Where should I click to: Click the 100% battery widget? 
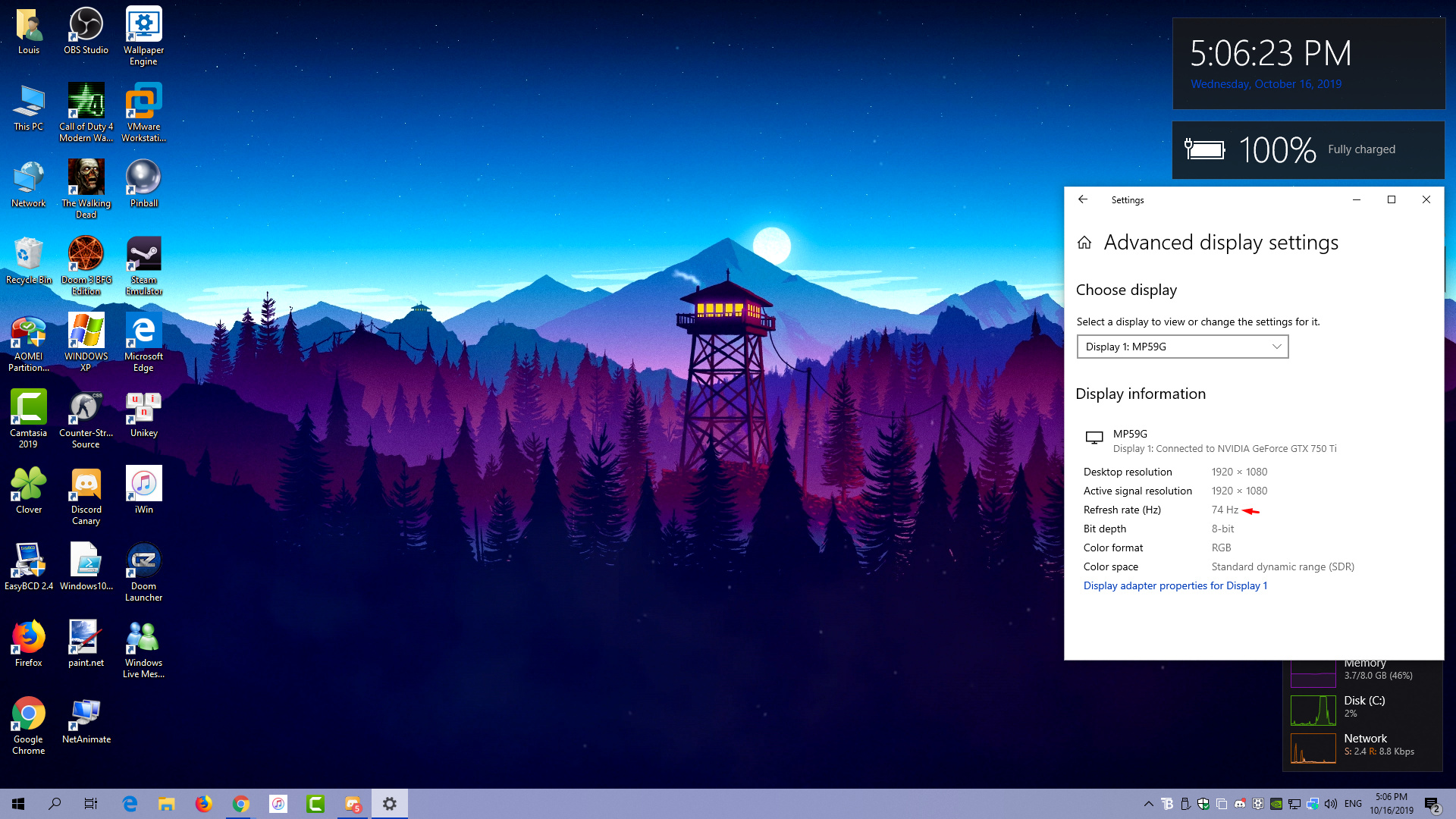(1308, 150)
